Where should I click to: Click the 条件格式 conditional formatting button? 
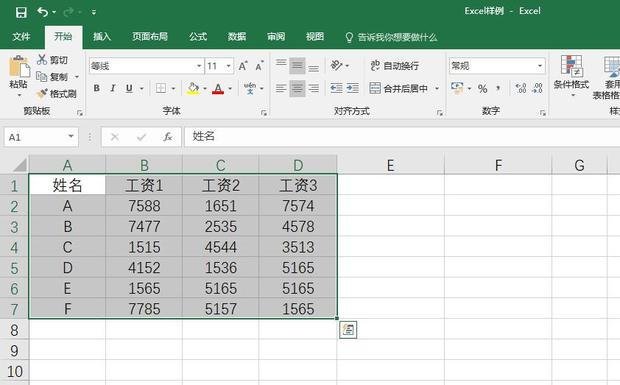tap(571, 76)
